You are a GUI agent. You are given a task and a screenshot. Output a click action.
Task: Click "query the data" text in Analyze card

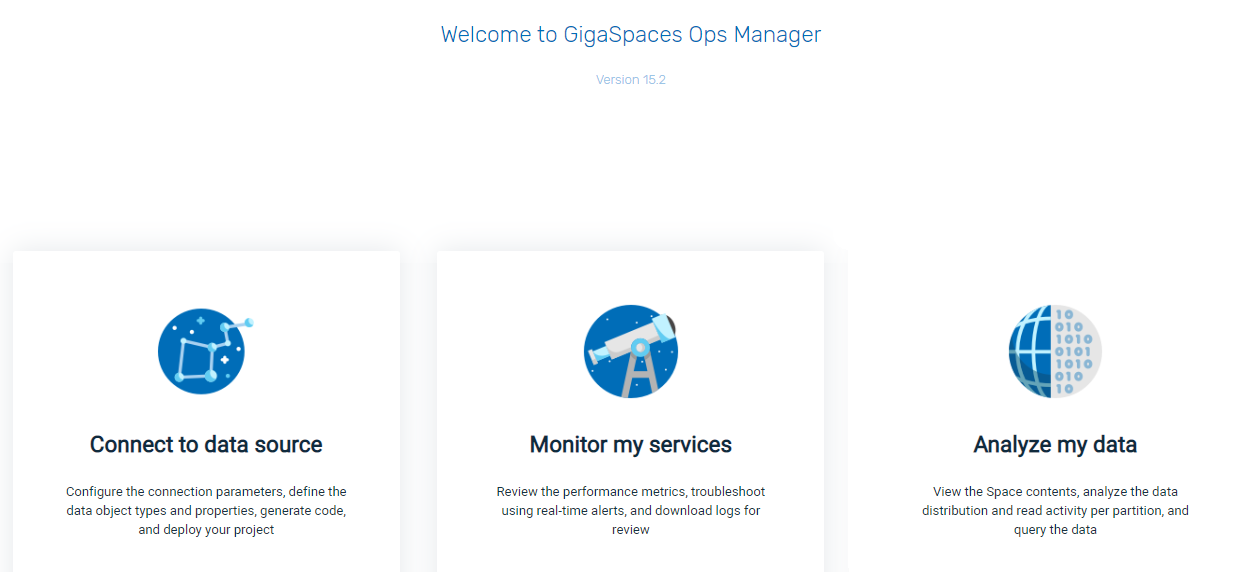pos(1055,530)
